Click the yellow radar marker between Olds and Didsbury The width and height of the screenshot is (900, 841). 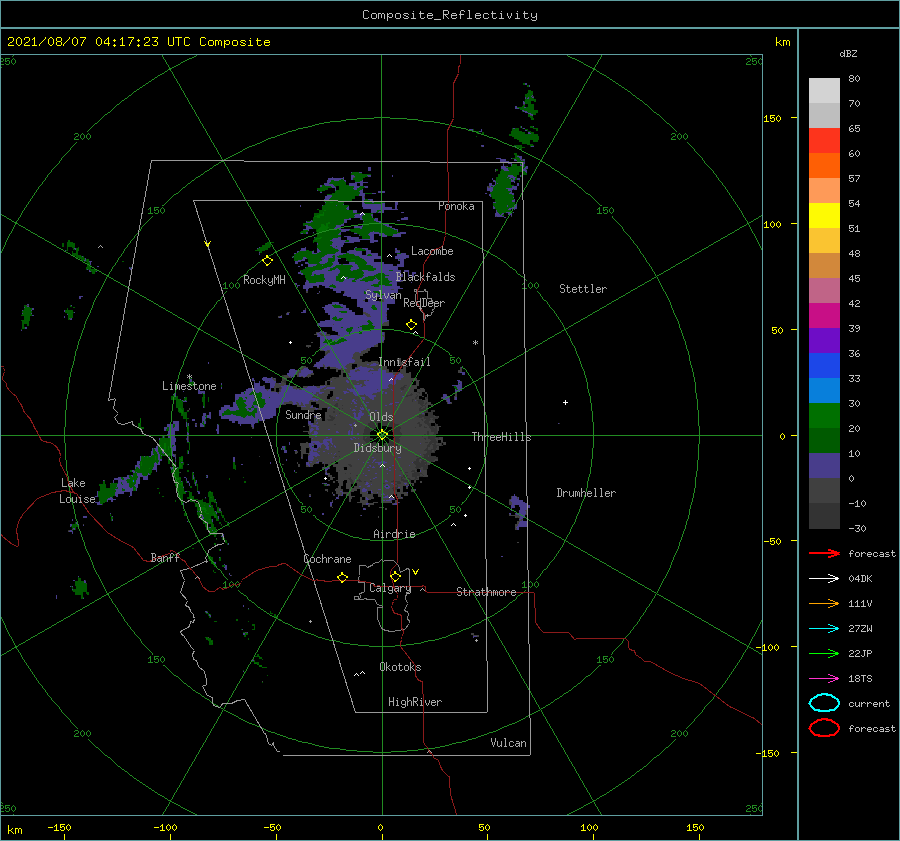click(382, 435)
